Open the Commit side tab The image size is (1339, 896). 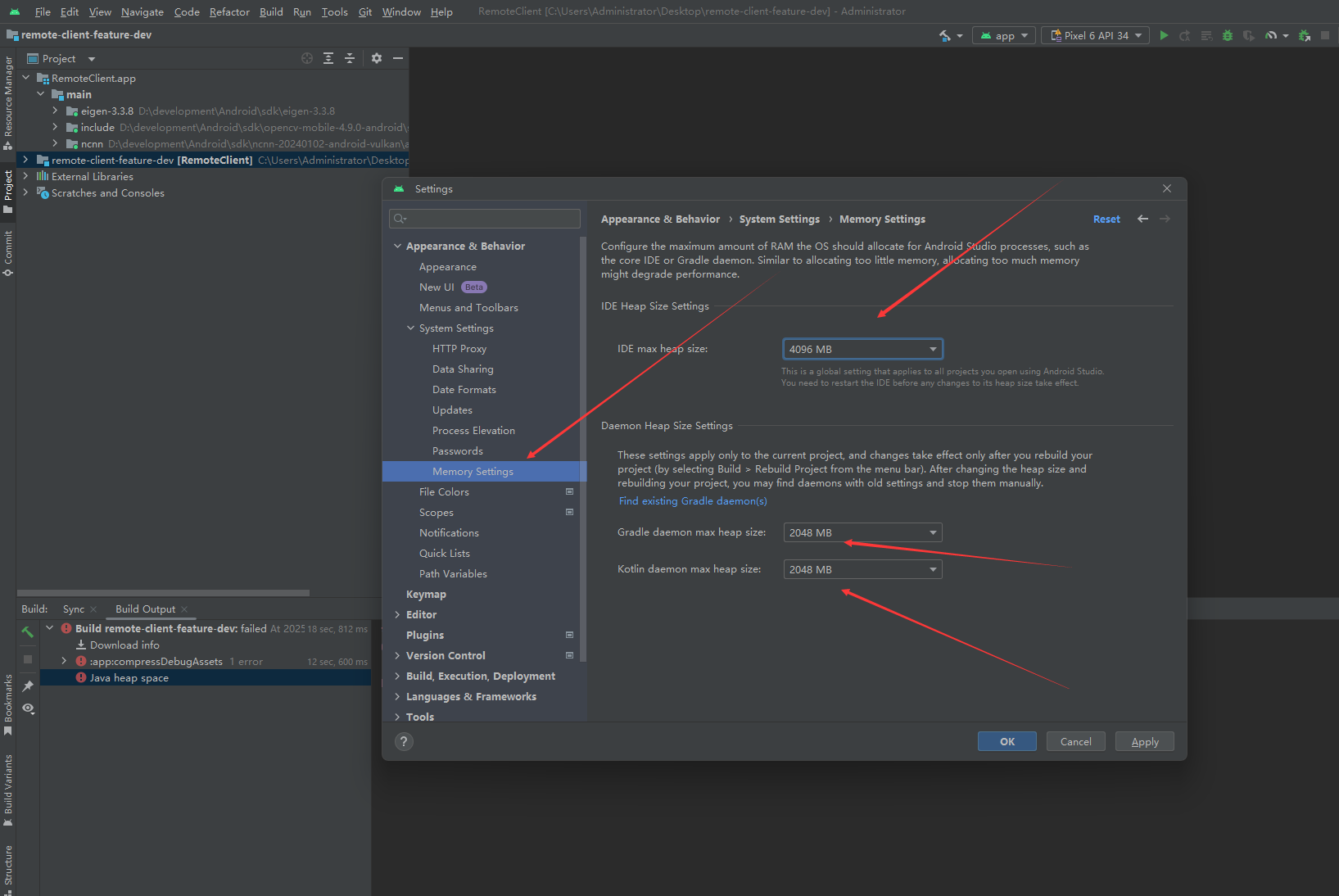(x=8, y=253)
